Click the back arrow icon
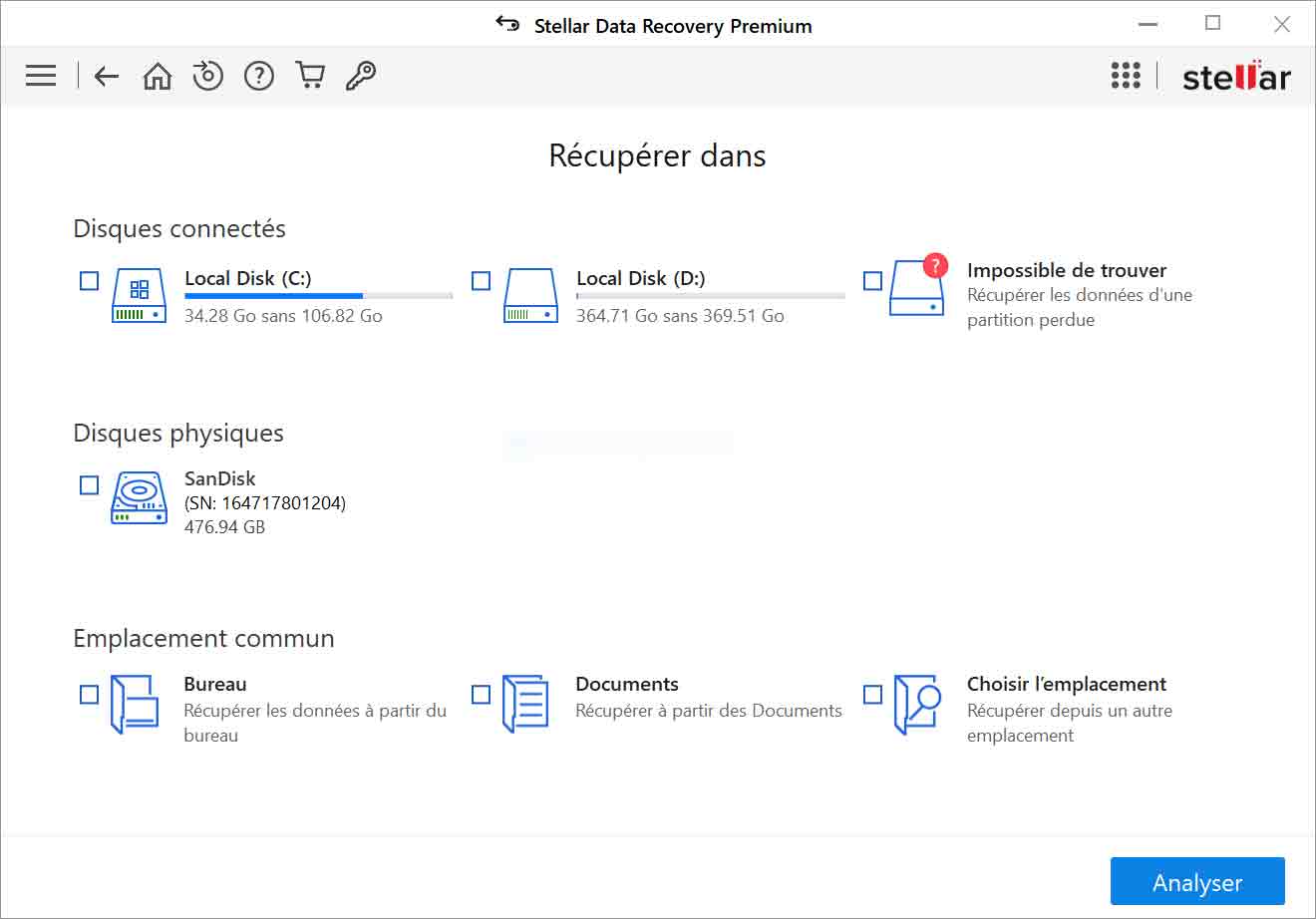The height and width of the screenshot is (919, 1316). point(106,75)
